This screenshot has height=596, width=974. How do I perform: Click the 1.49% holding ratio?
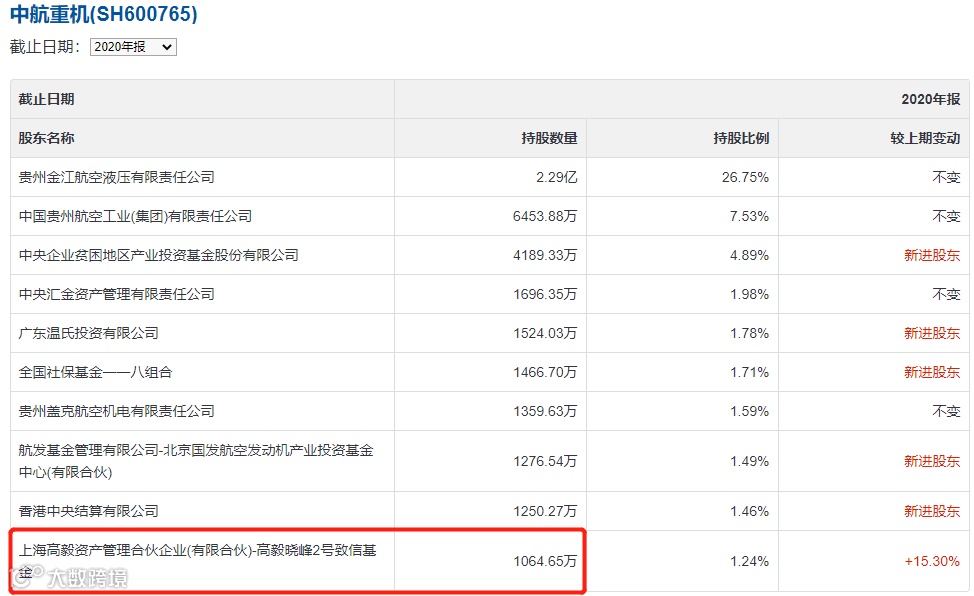click(749, 461)
